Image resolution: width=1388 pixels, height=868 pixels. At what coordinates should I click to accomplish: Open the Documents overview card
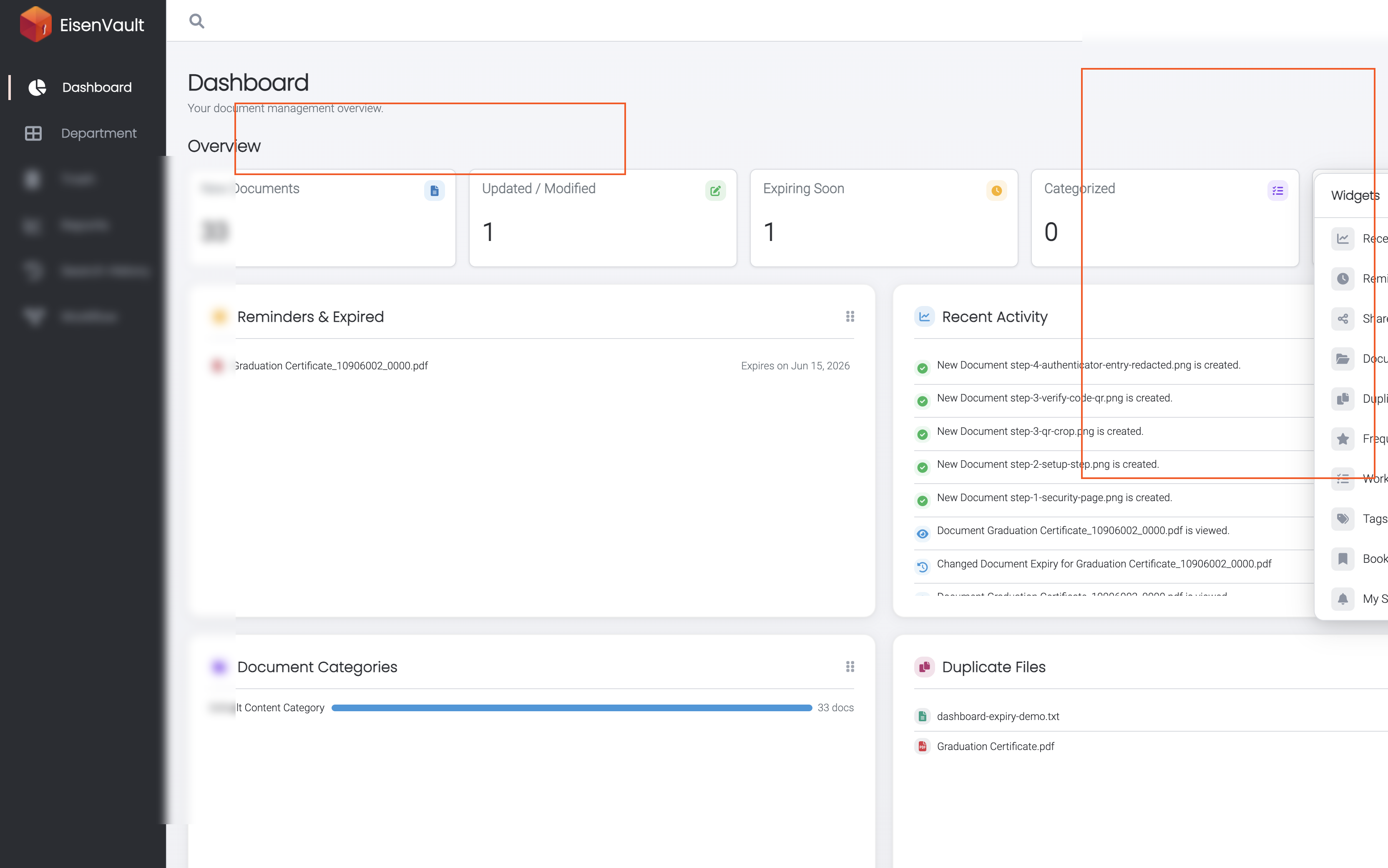(x=322, y=218)
